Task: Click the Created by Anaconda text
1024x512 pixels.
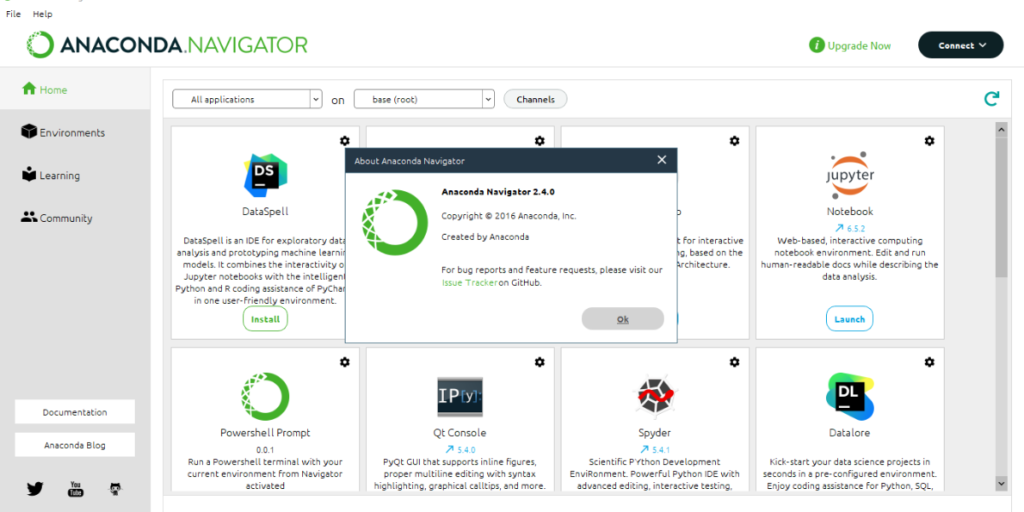Action: 485,237
